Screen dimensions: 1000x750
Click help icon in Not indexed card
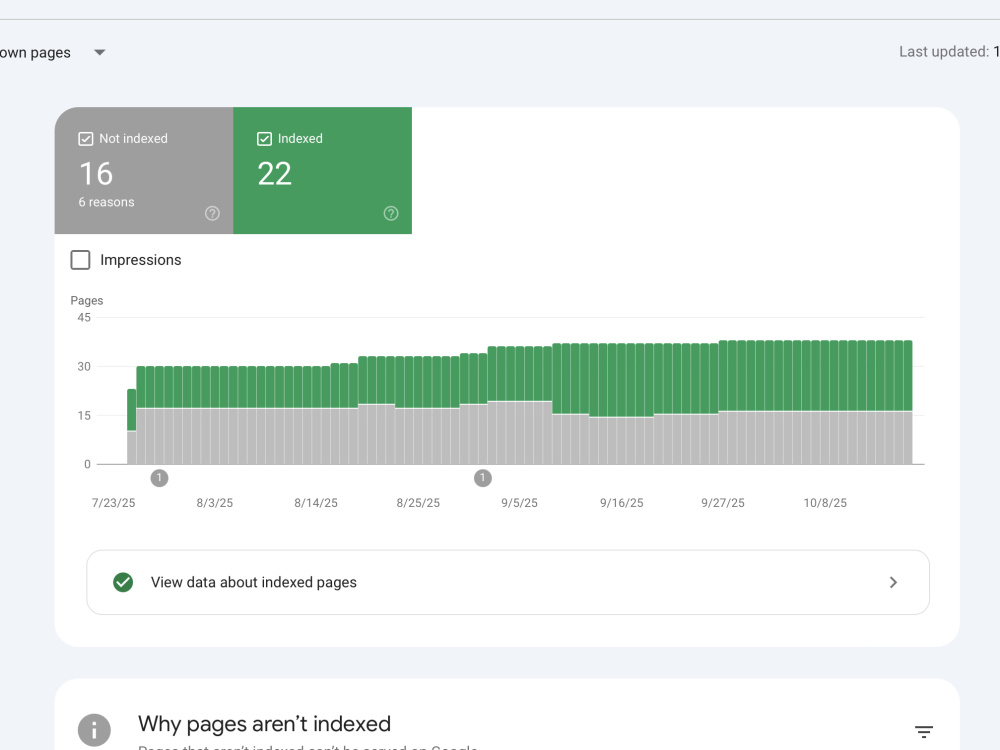(x=212, y=214)
